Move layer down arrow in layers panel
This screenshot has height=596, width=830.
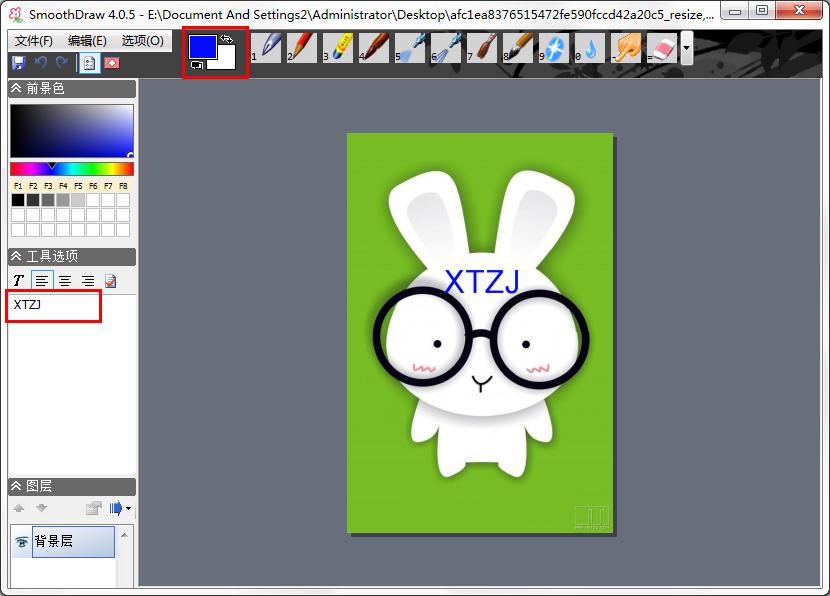pos(42,508)
